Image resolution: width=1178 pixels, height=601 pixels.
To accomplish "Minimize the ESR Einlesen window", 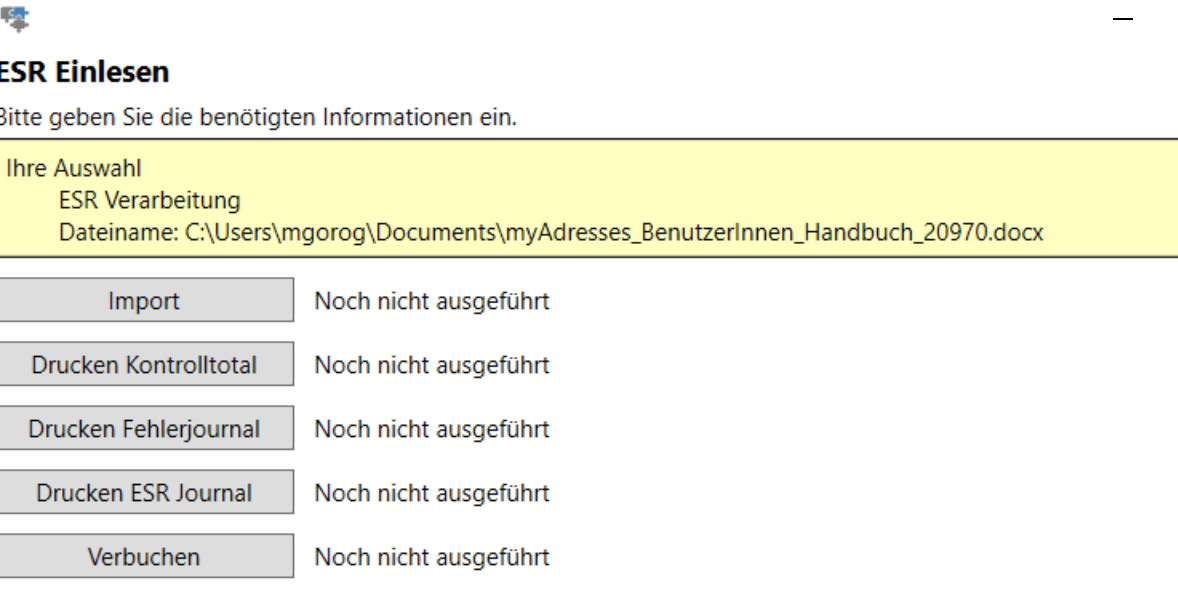I will 1123,20.
